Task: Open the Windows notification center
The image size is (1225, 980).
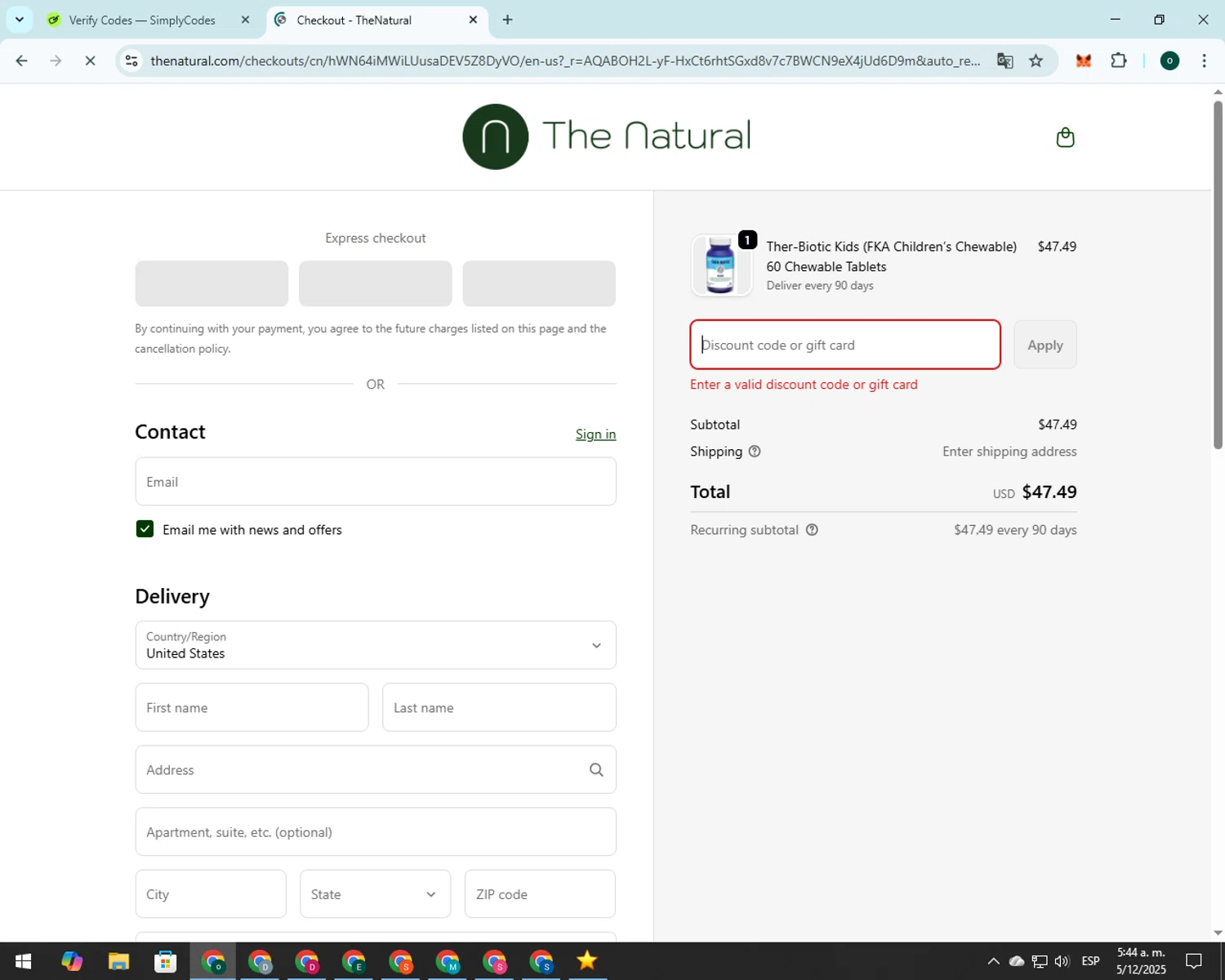Action: [x=1194, y=961]
